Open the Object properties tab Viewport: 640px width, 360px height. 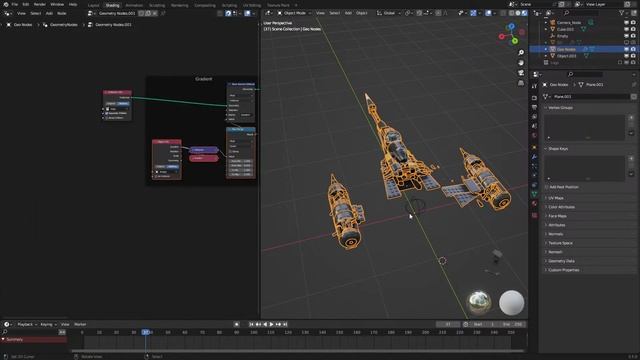[x=534, y=147]
